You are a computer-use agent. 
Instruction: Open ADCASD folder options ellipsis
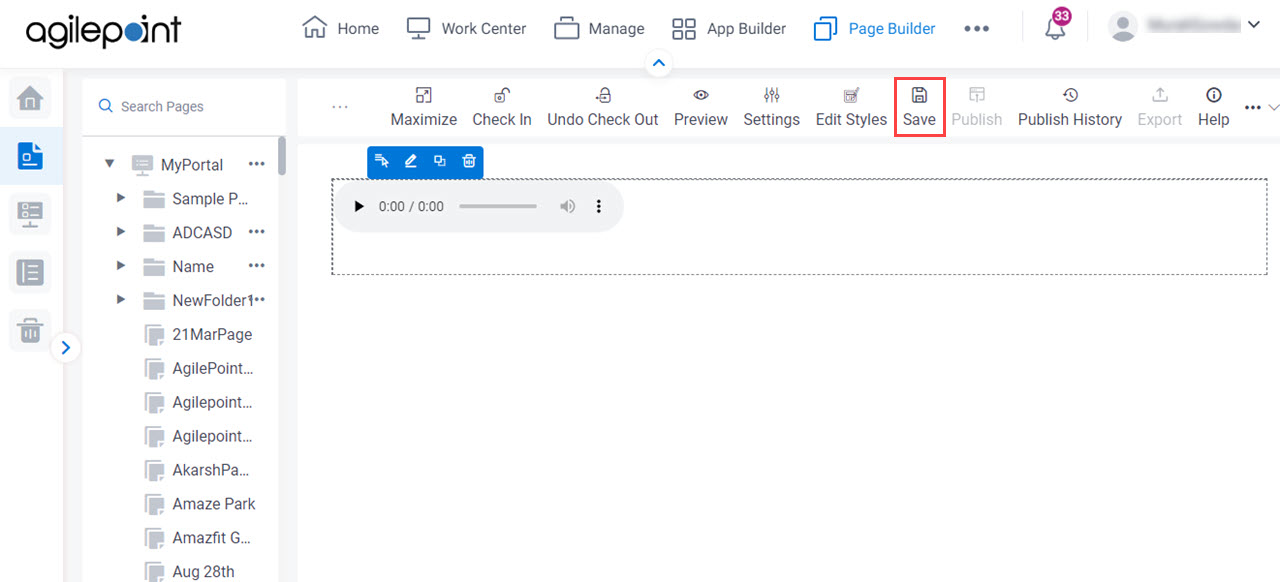click(257, 232)
